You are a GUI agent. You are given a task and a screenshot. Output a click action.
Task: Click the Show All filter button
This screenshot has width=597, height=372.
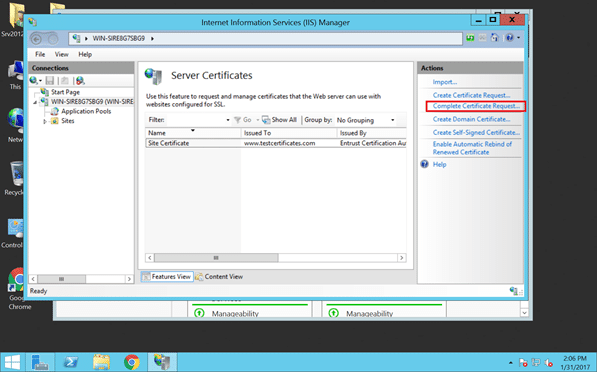pos(279,120)
